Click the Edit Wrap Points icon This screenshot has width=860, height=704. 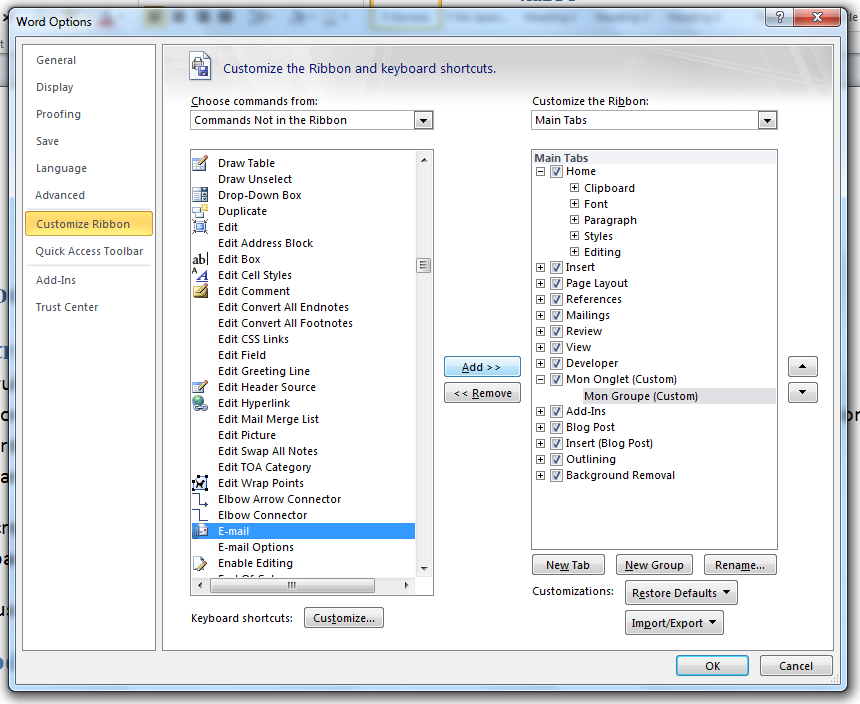(200, 483)
